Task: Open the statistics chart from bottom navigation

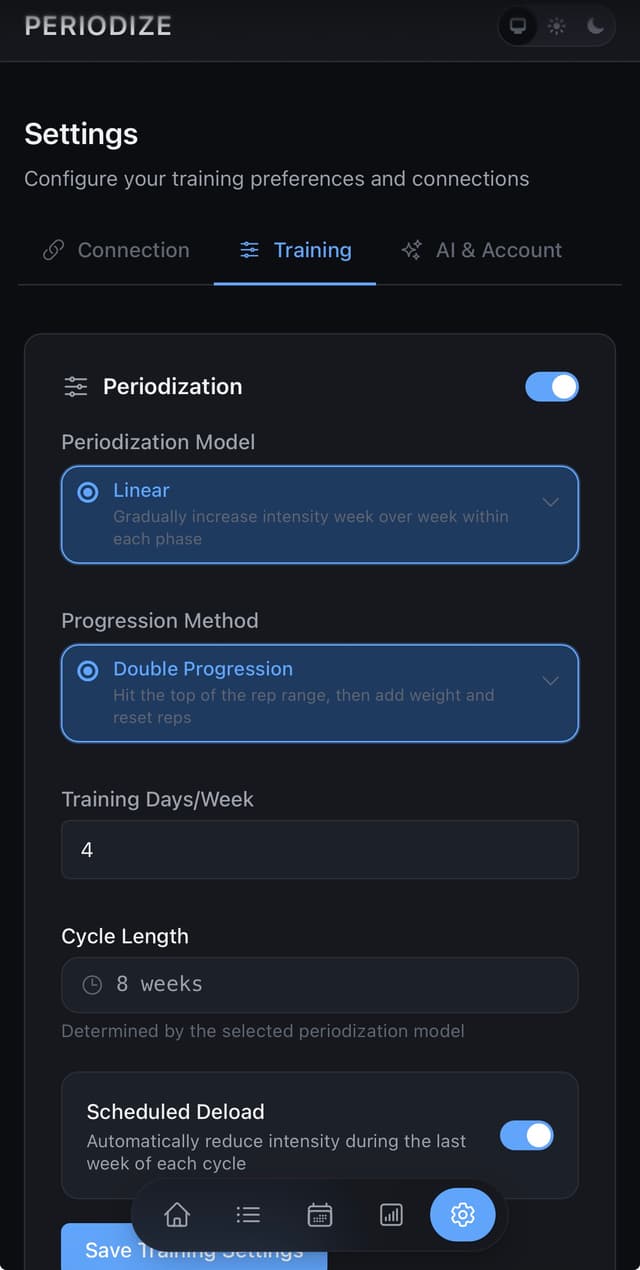Action: click(x=391, y=1214)
